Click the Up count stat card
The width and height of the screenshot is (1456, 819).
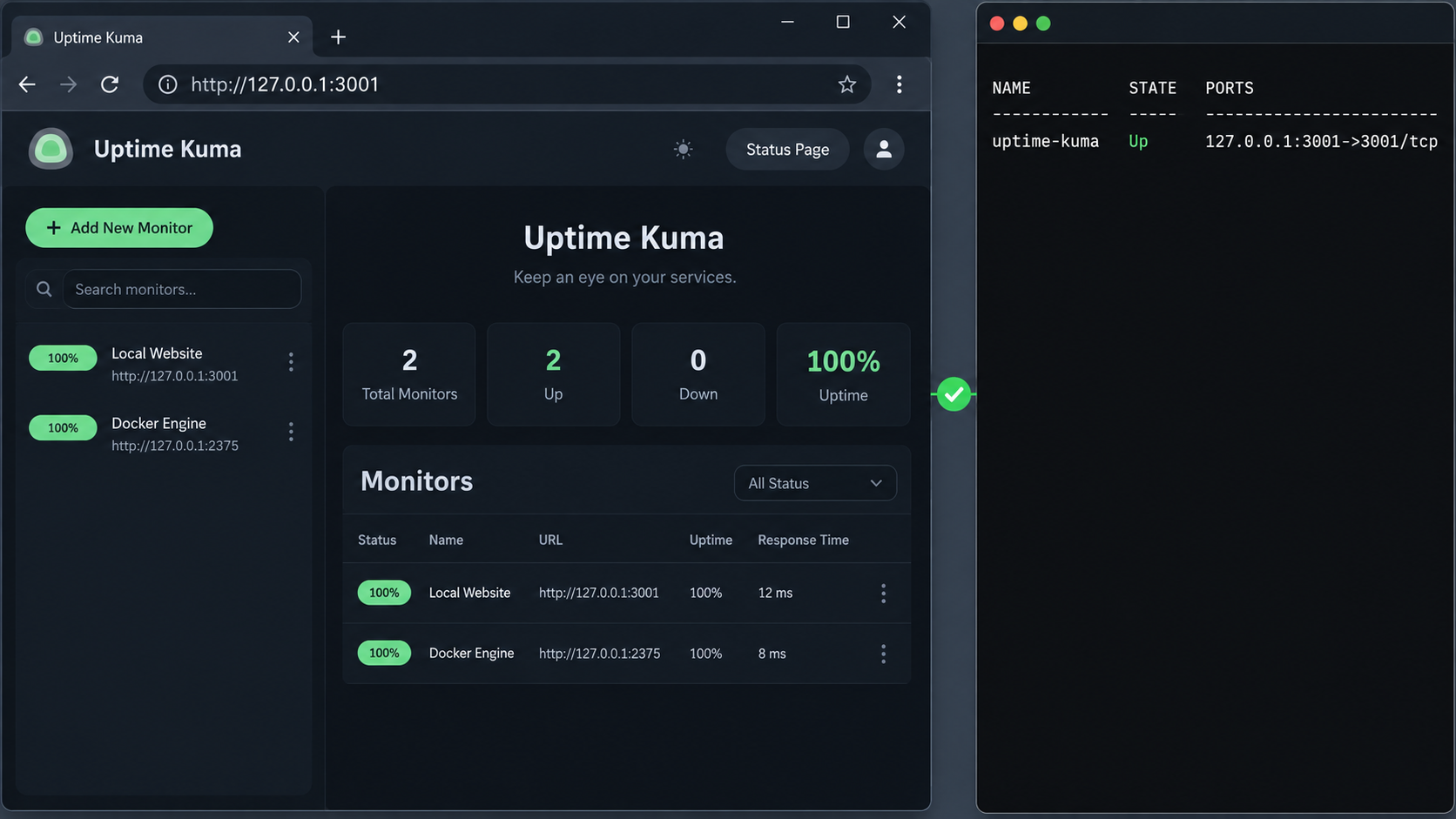point(553,374)
